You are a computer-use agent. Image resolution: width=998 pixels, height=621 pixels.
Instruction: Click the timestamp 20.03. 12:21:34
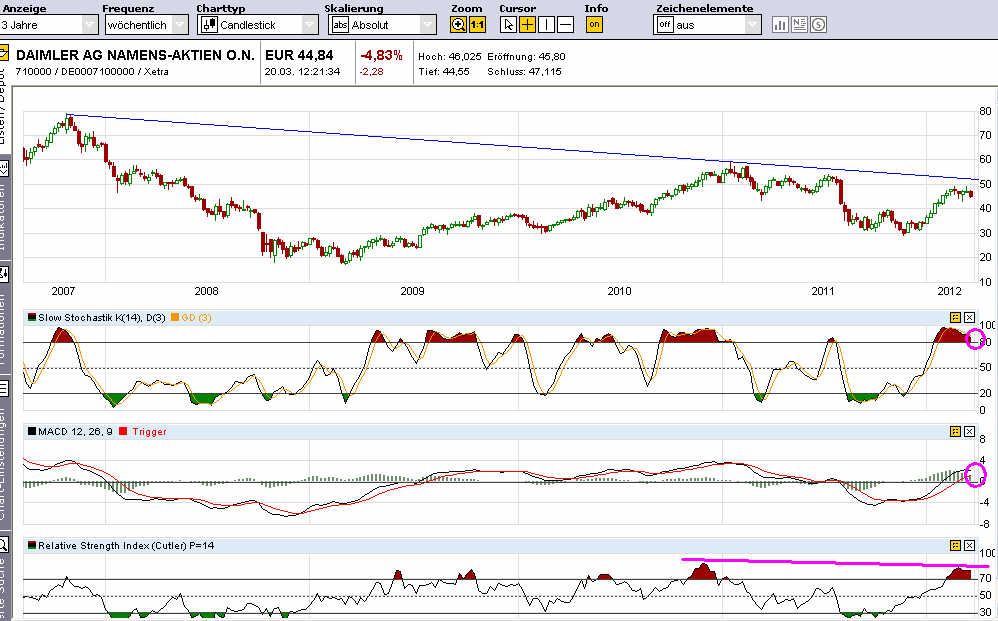[302, 72]
